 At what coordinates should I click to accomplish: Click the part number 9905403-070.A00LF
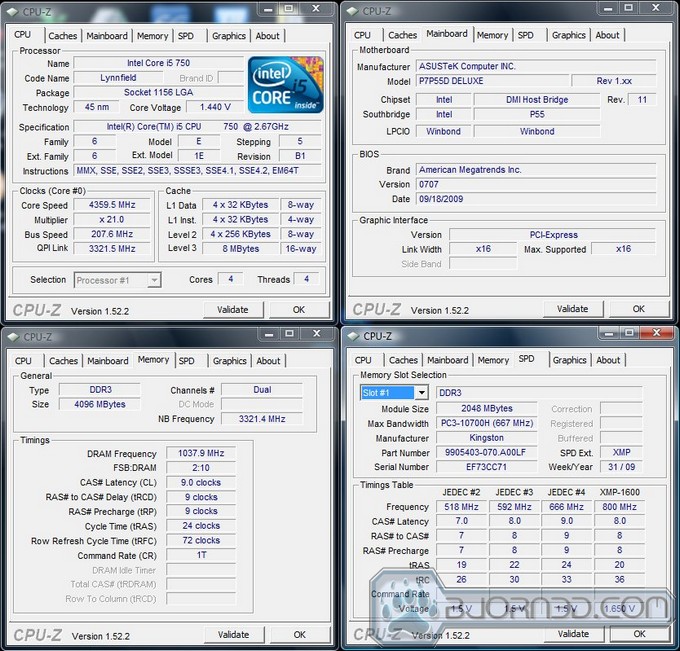pyautogui.click(x=486, y=452)
